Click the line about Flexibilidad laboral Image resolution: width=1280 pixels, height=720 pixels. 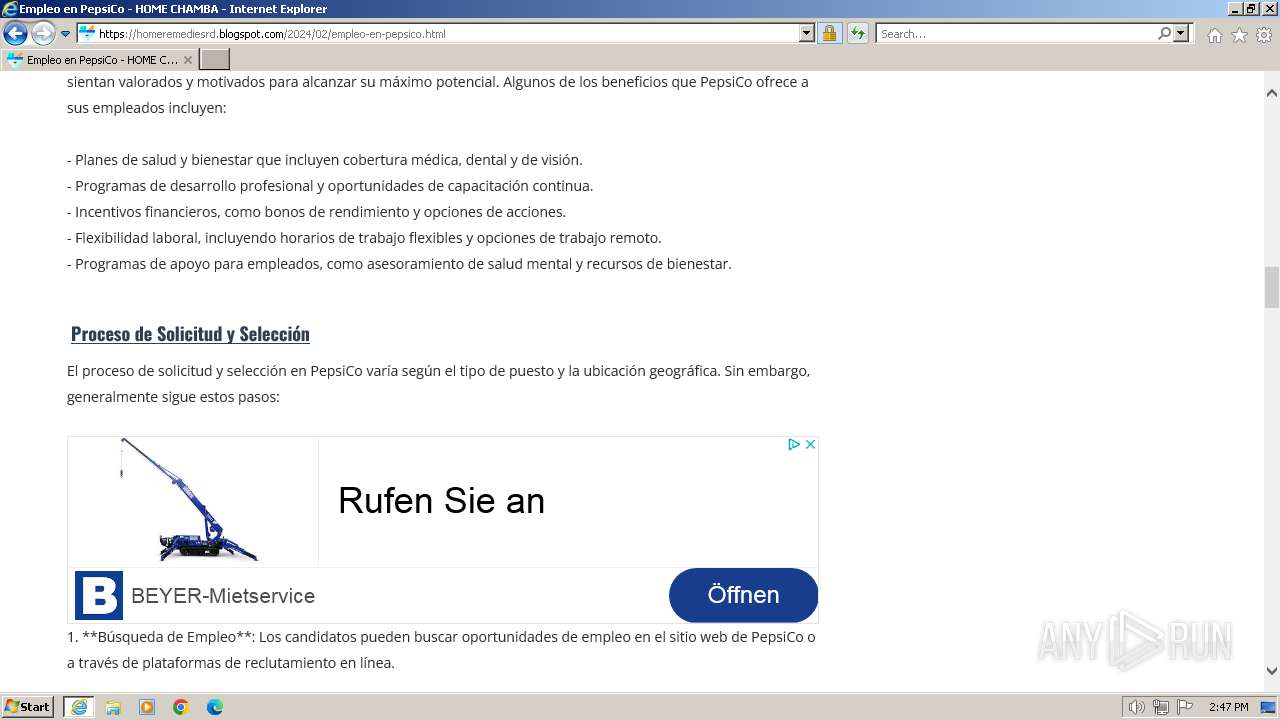(x=364, y=238)
